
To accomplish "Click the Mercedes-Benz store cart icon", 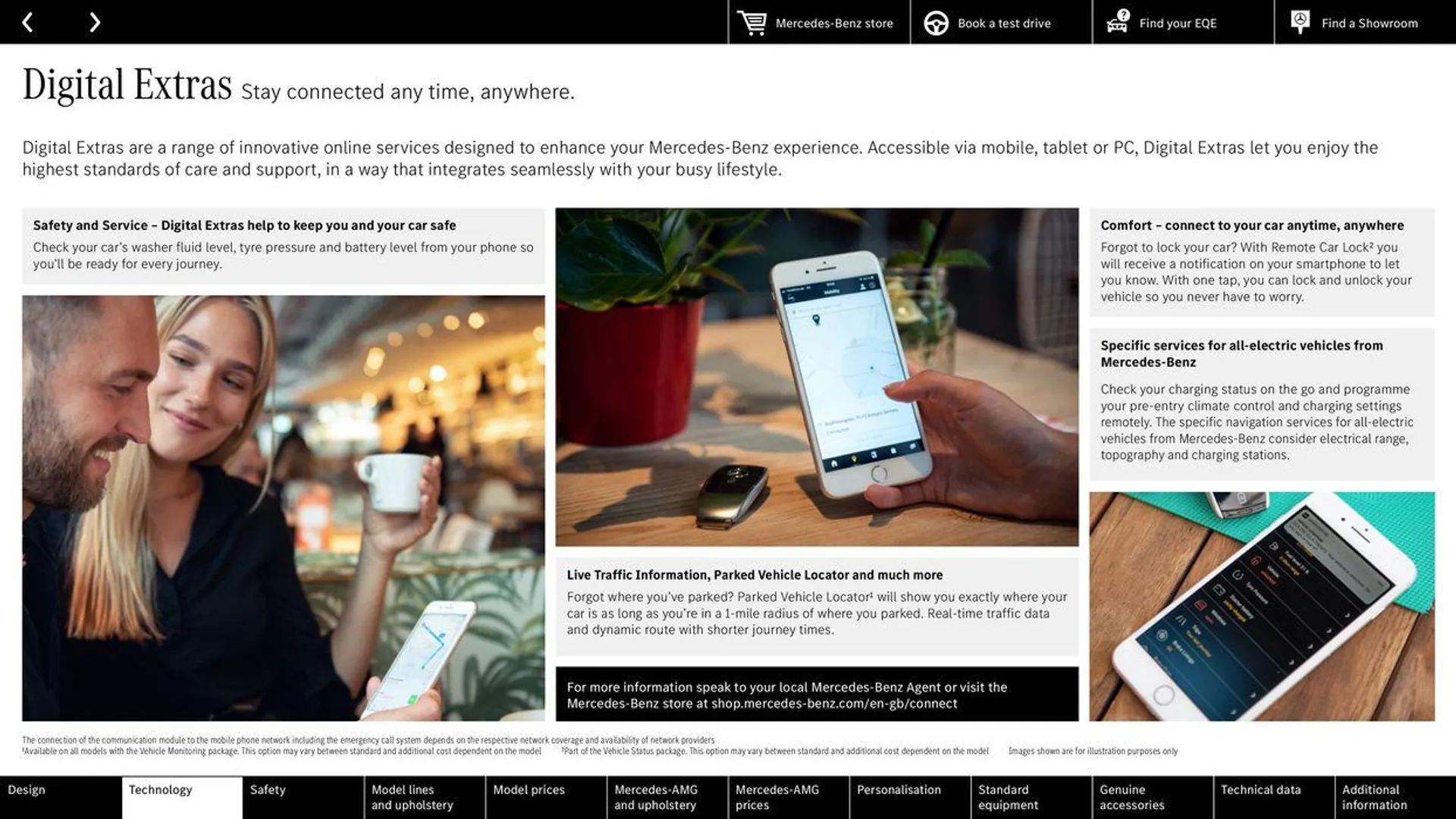I will (751, 21).
